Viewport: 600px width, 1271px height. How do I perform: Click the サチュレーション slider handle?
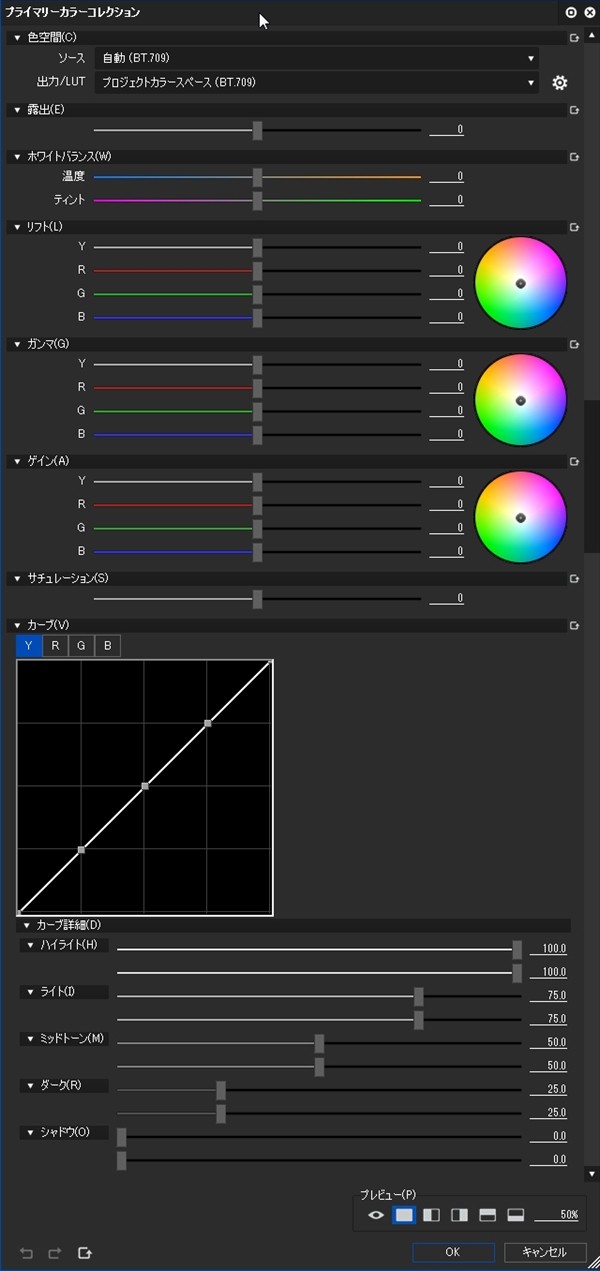click(x=257, y=599)
